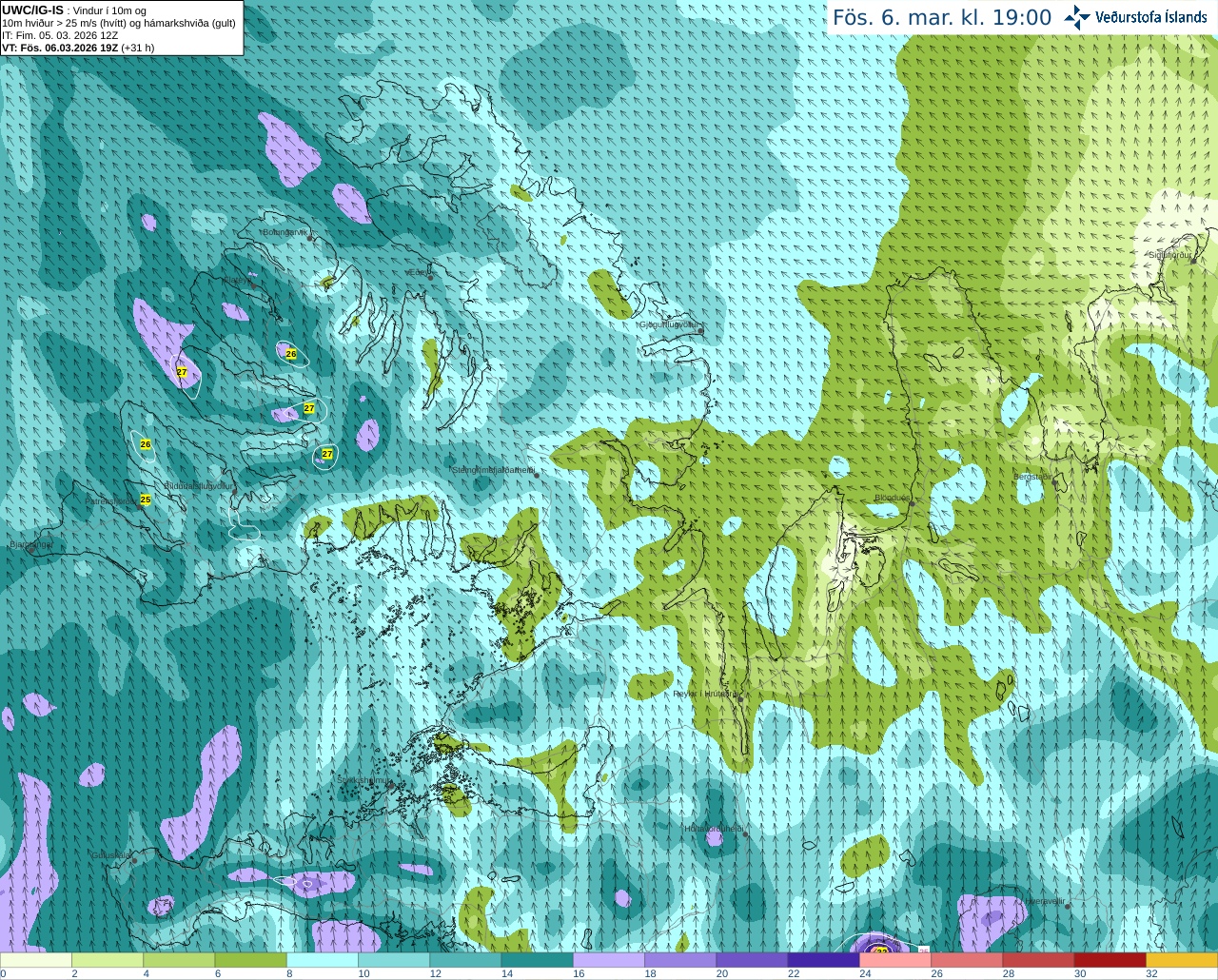This screenshot has height=980, width=1218.
Task: Click the Veðurstofa Íslands wordmark text
Action: tap(1151, 17)
